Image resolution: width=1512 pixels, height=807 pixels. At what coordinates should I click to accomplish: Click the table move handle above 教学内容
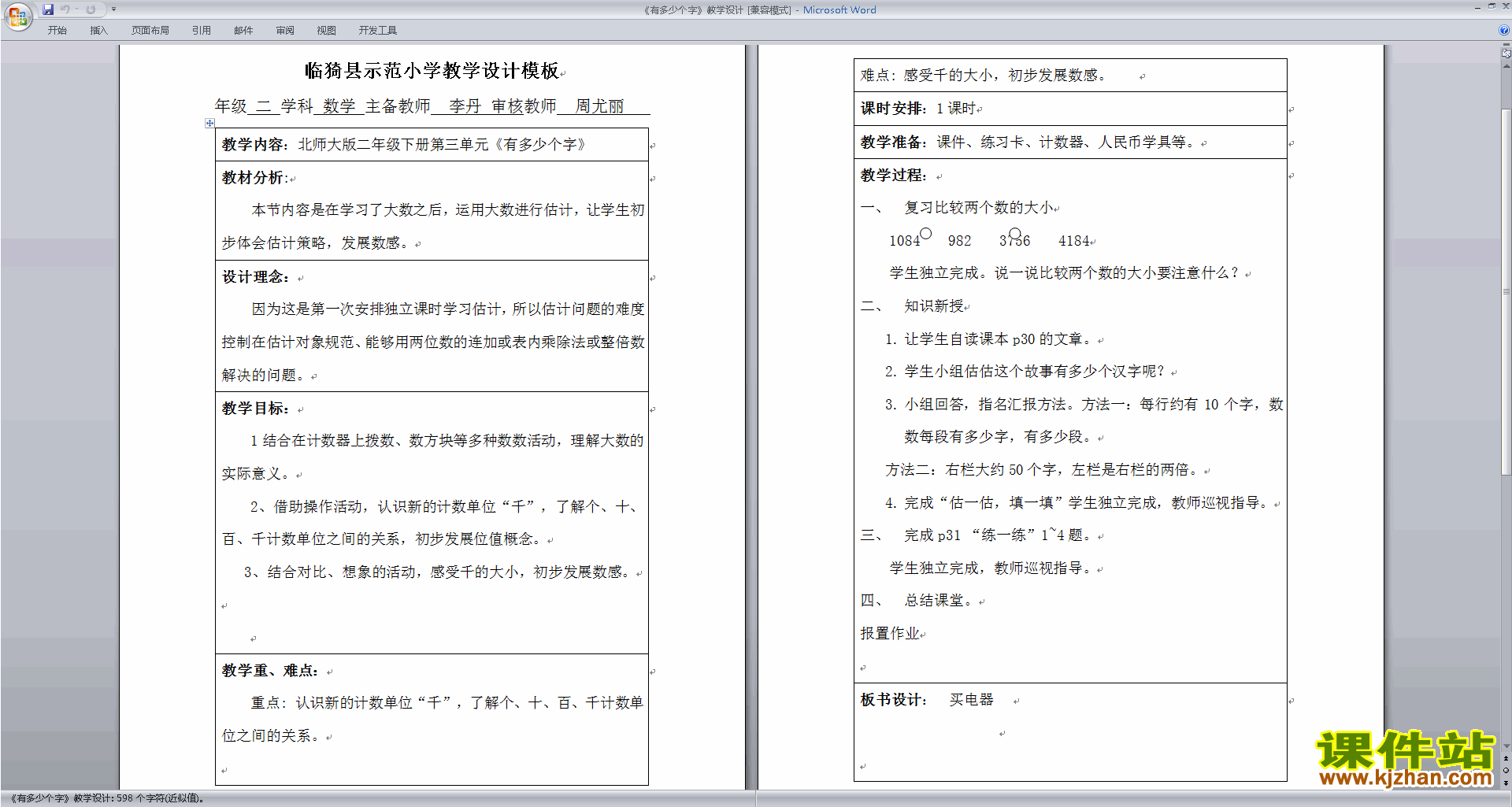(x=209, y=123)
